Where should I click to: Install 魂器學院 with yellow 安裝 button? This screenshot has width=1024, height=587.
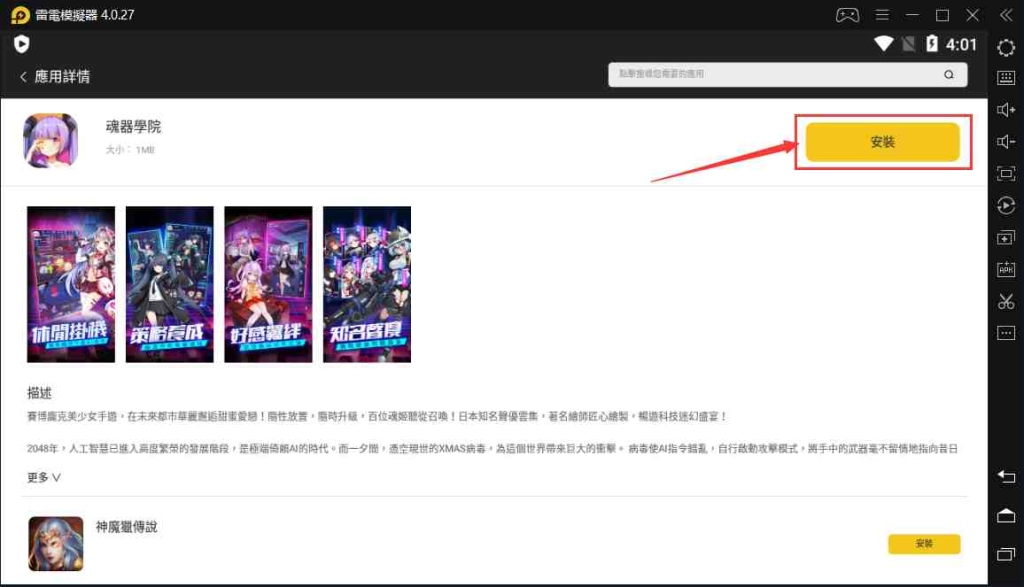click(882, 142)
